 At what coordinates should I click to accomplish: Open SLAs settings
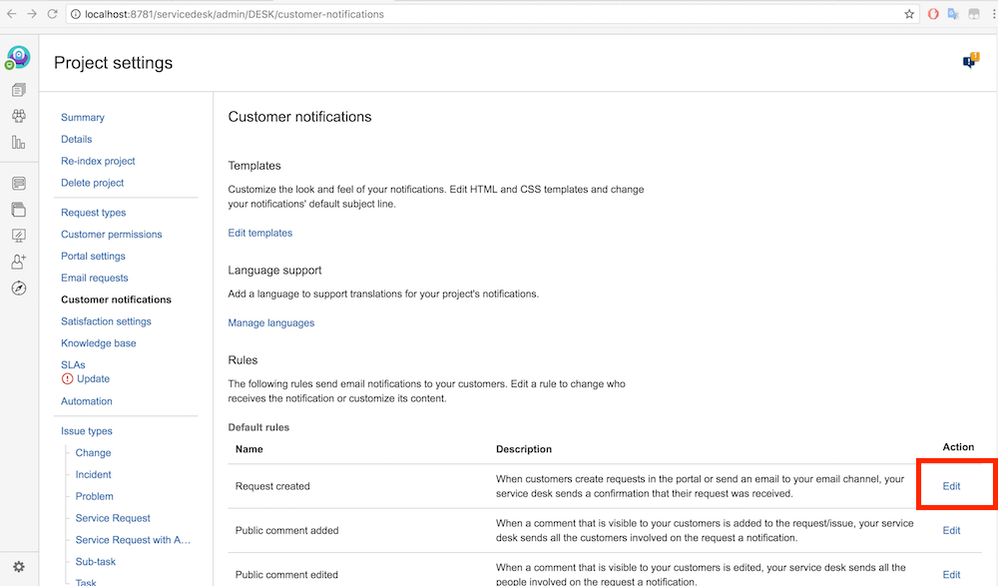coord(73,365)
